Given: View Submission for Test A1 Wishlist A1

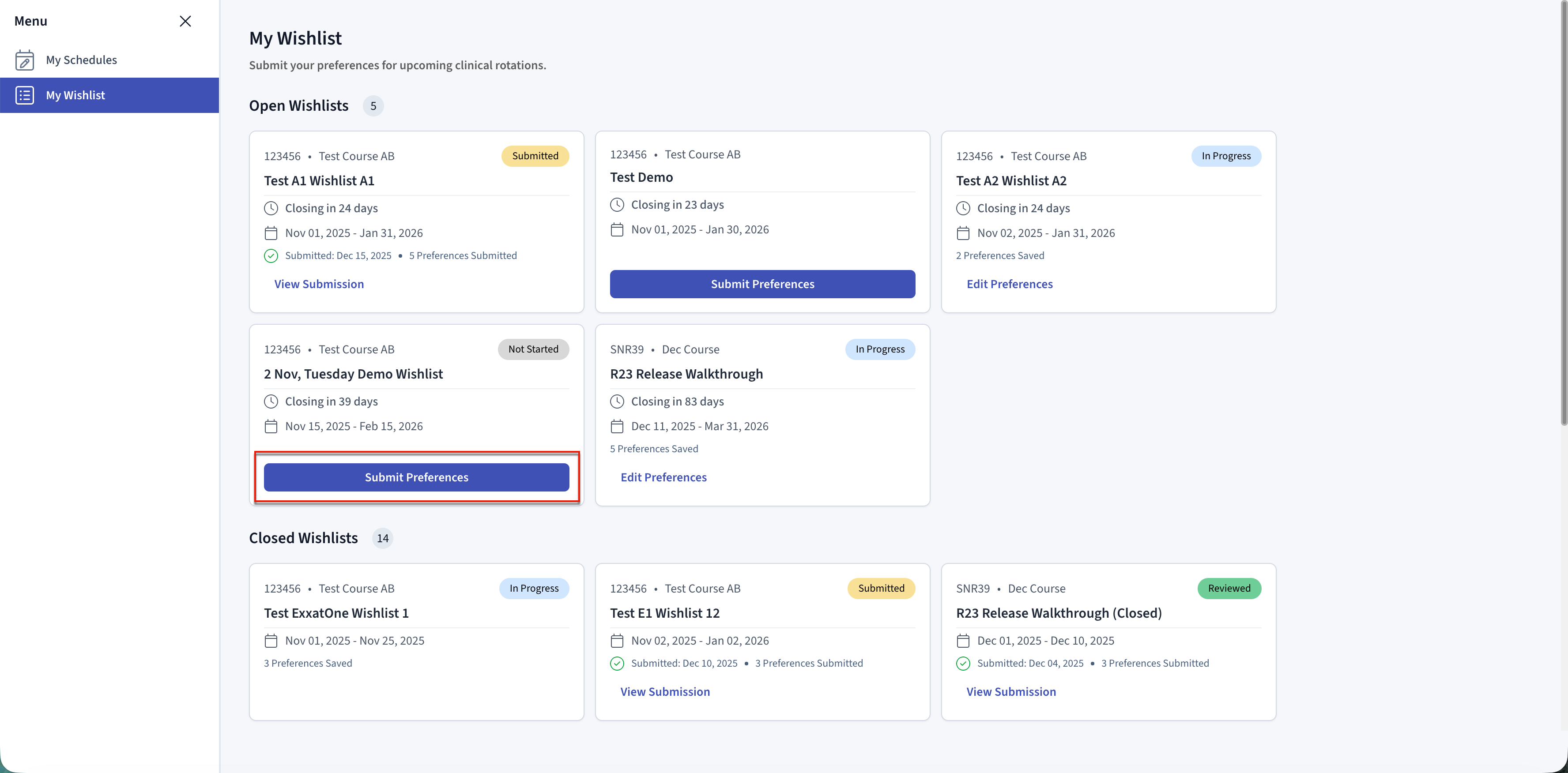Looking at the screenshot, I should point(319,284).
